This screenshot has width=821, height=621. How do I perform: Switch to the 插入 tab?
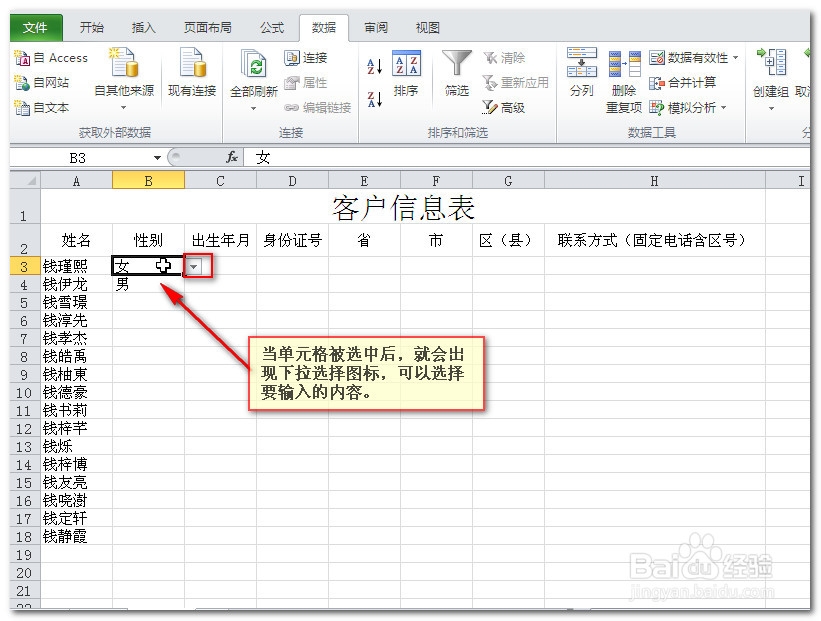143,28
